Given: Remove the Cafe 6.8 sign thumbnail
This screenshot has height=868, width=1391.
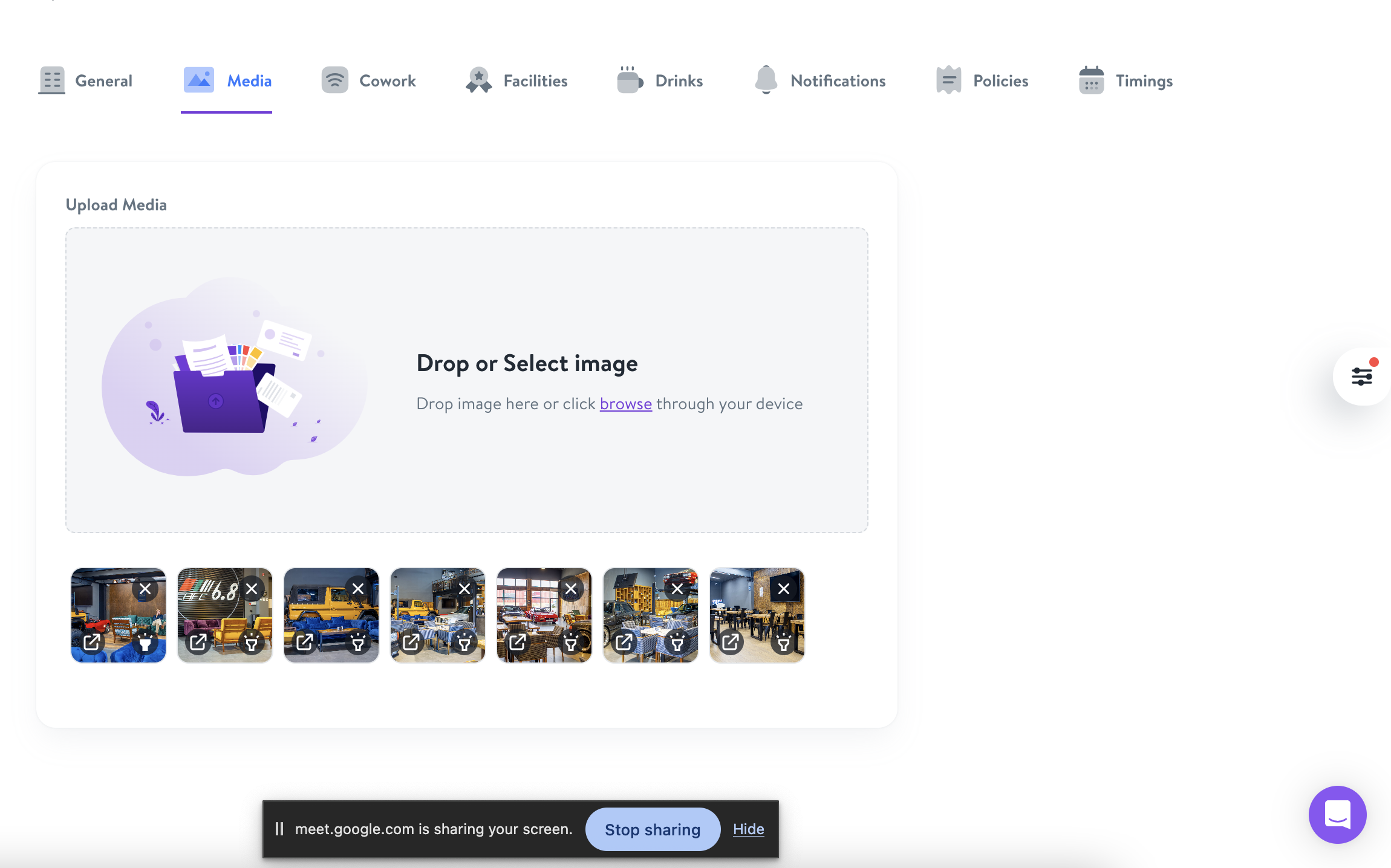Looking at the screenshot, I should pos(252,589).
